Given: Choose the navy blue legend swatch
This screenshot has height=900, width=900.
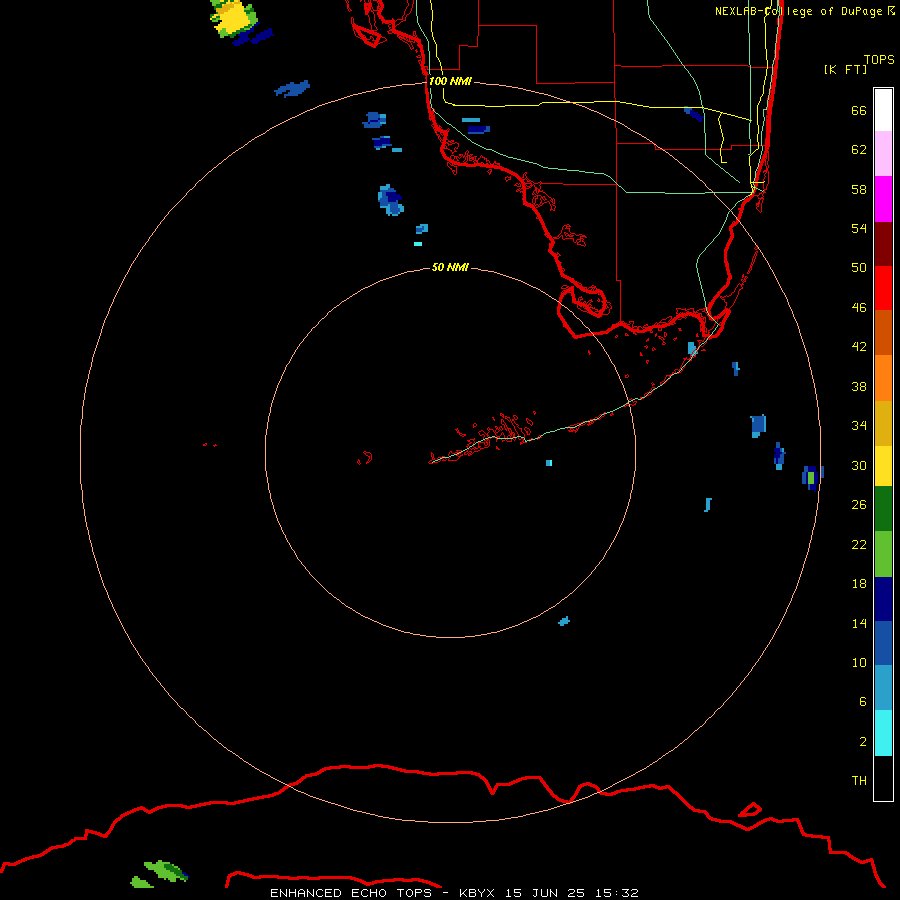Looking at the screenshot, I should coord(883,599).
